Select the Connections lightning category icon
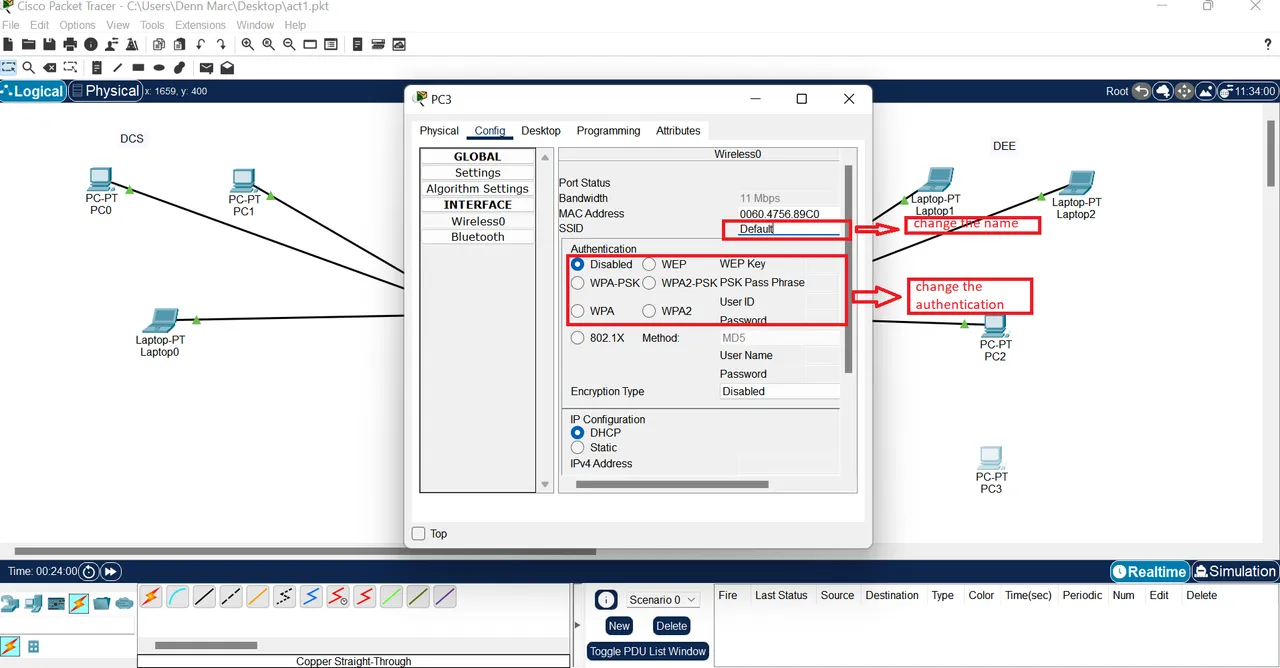 tap(78, 603)
